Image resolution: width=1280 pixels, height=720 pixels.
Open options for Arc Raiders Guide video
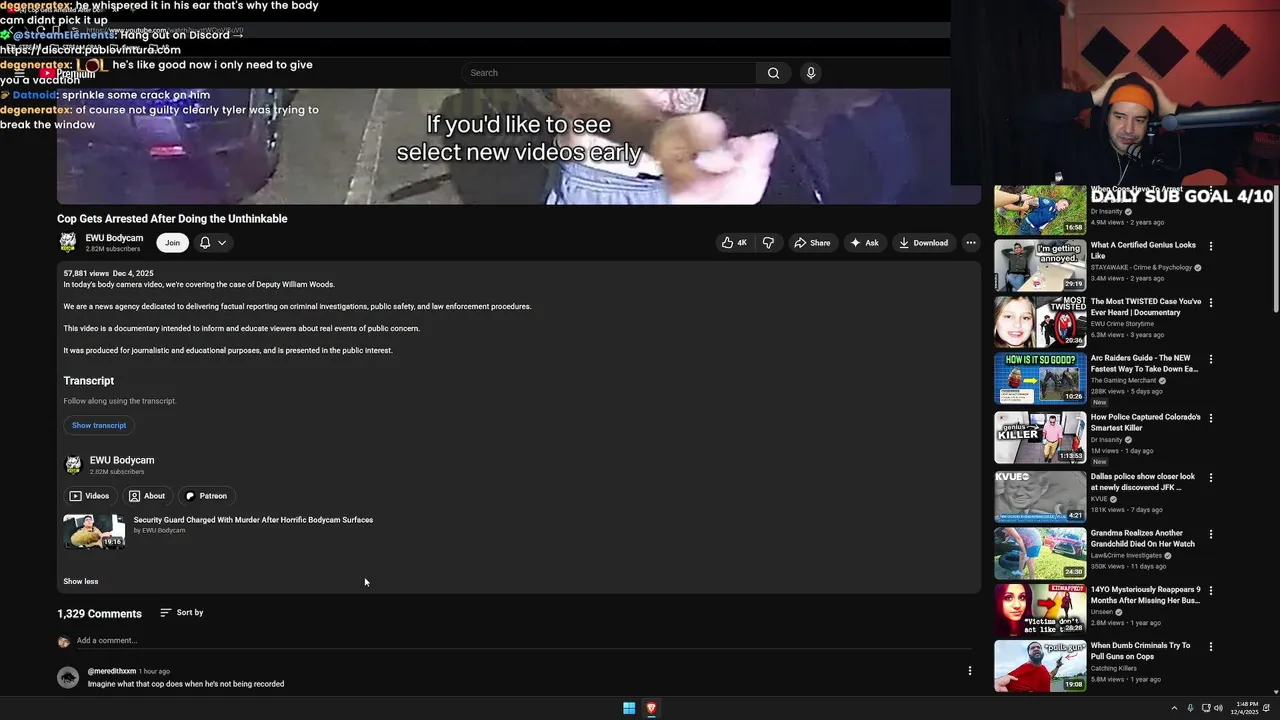tap(1211, 359)
